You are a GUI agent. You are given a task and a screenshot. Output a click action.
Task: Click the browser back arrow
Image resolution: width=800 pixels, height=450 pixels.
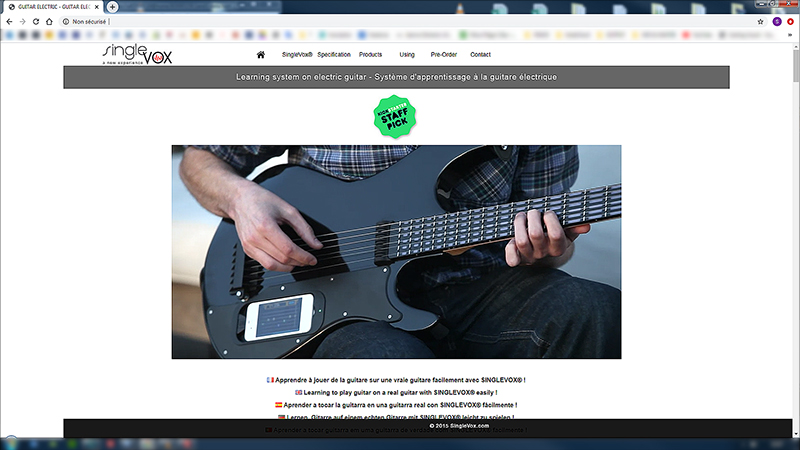coord(10,21)
